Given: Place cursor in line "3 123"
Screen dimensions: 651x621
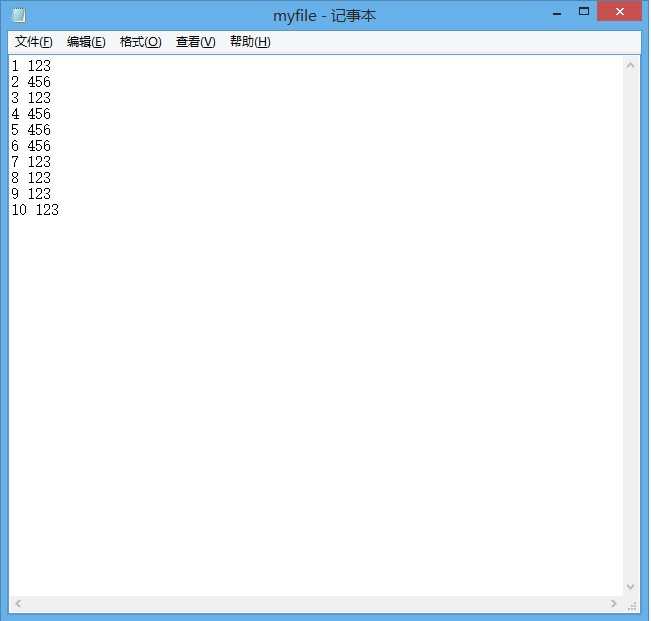Looking at the screenshot, I should [31, 98].
